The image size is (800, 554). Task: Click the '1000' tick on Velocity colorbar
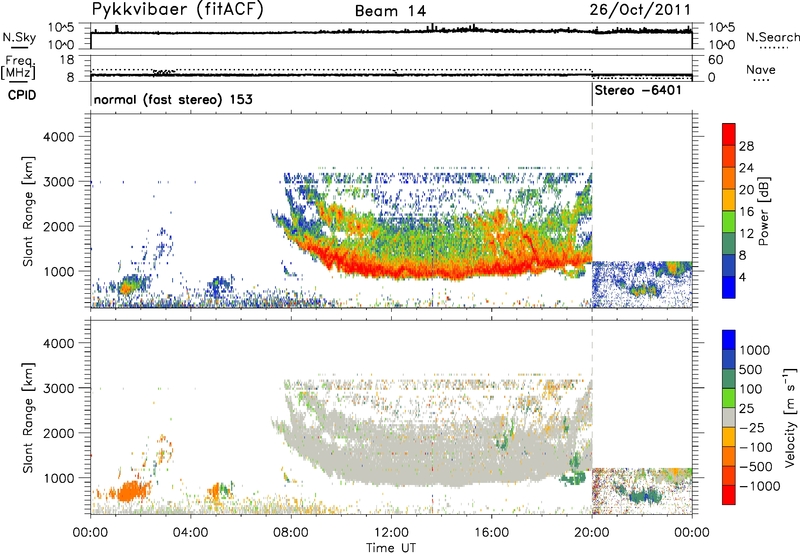tap(755, 350)
